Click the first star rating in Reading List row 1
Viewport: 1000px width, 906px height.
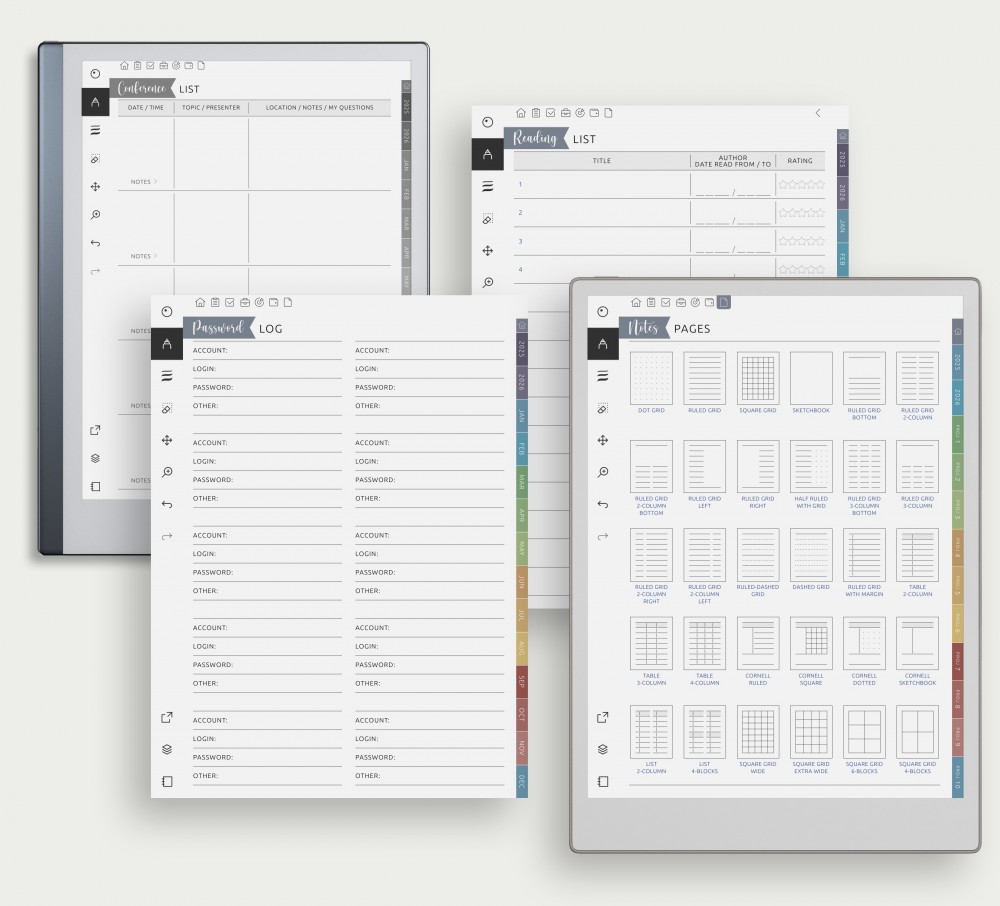point(784,185)
